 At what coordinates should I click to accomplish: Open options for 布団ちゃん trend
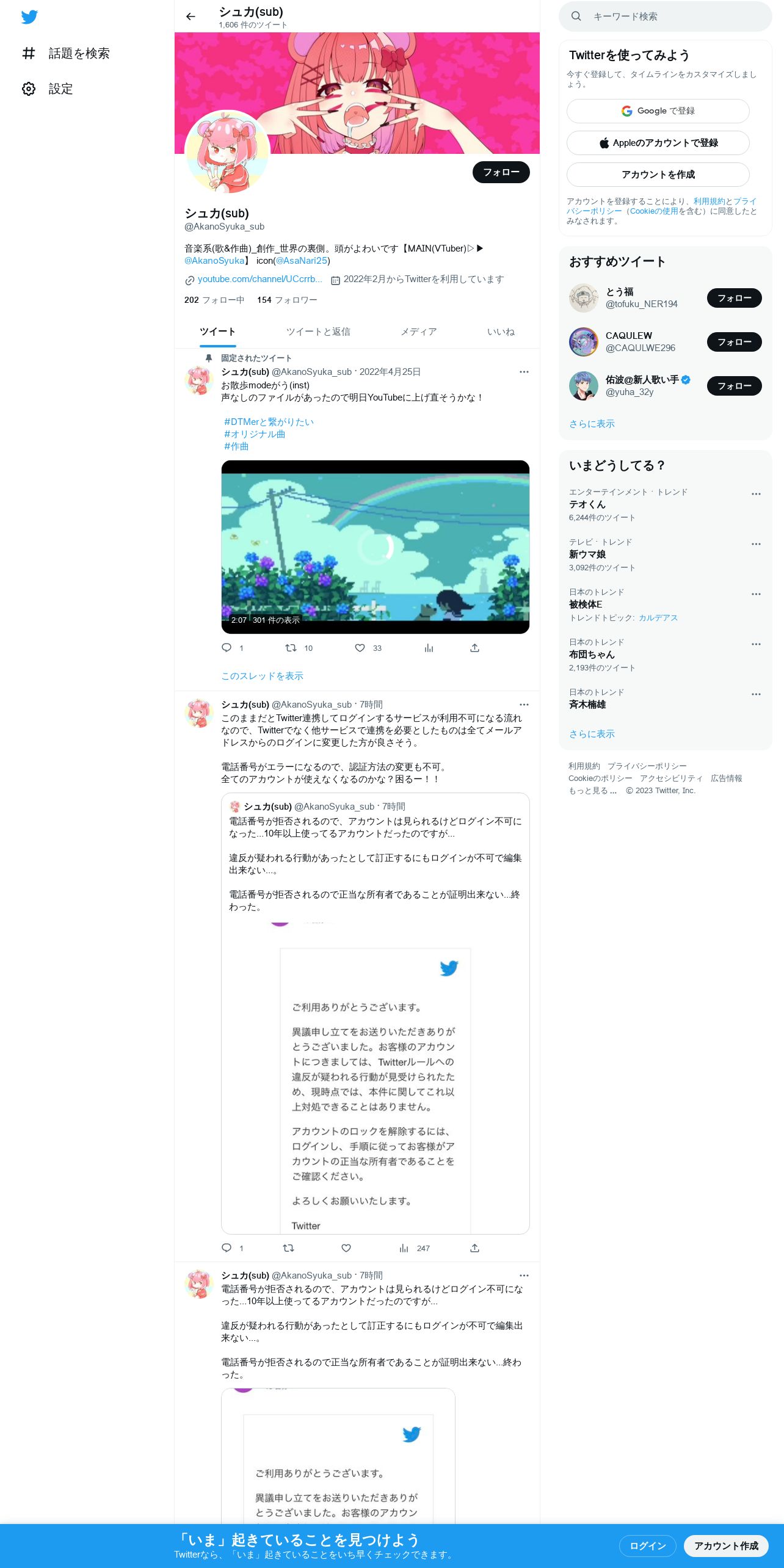(x=756, y=644)
